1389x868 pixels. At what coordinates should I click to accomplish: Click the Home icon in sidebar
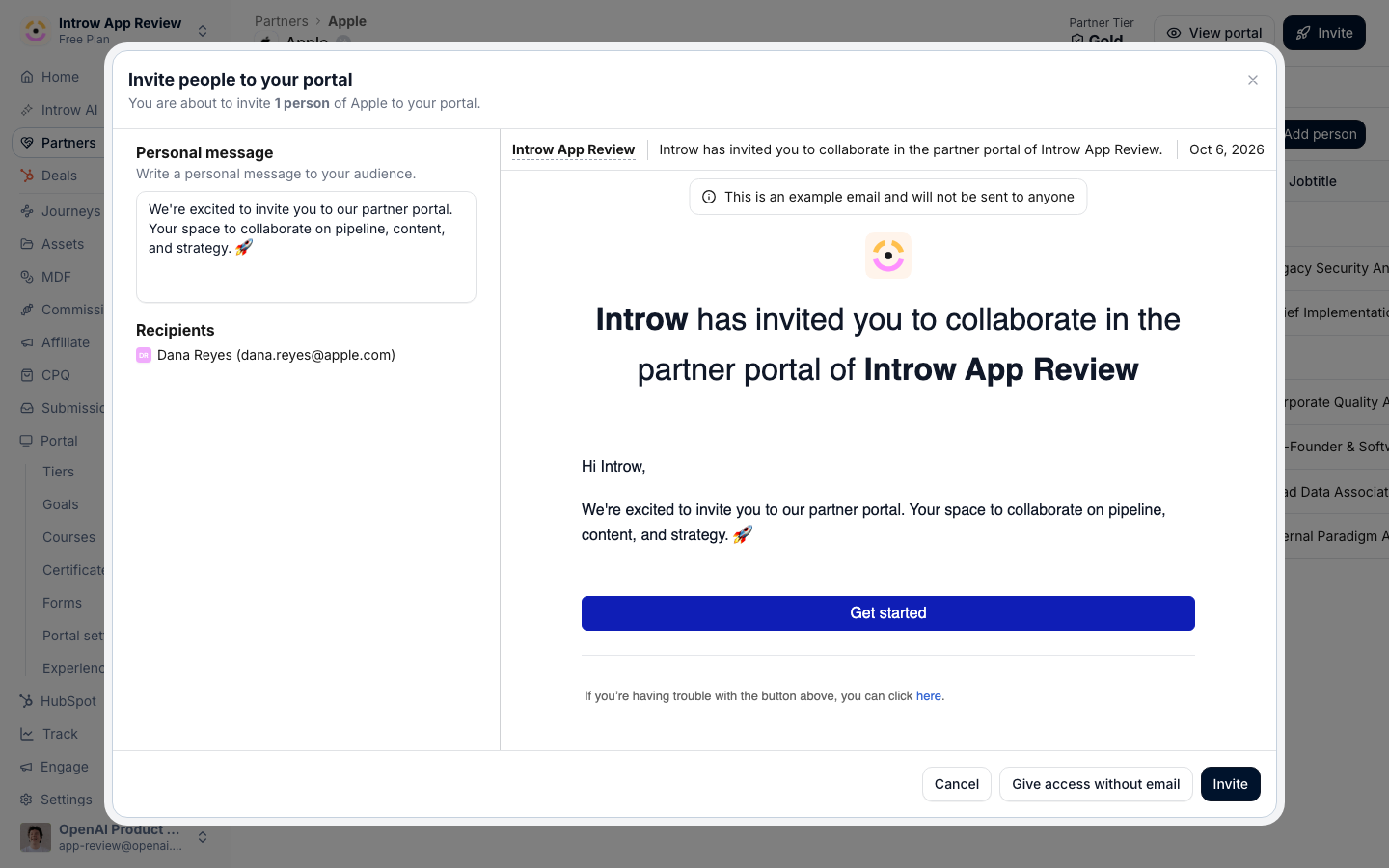[x=27, y=77]
